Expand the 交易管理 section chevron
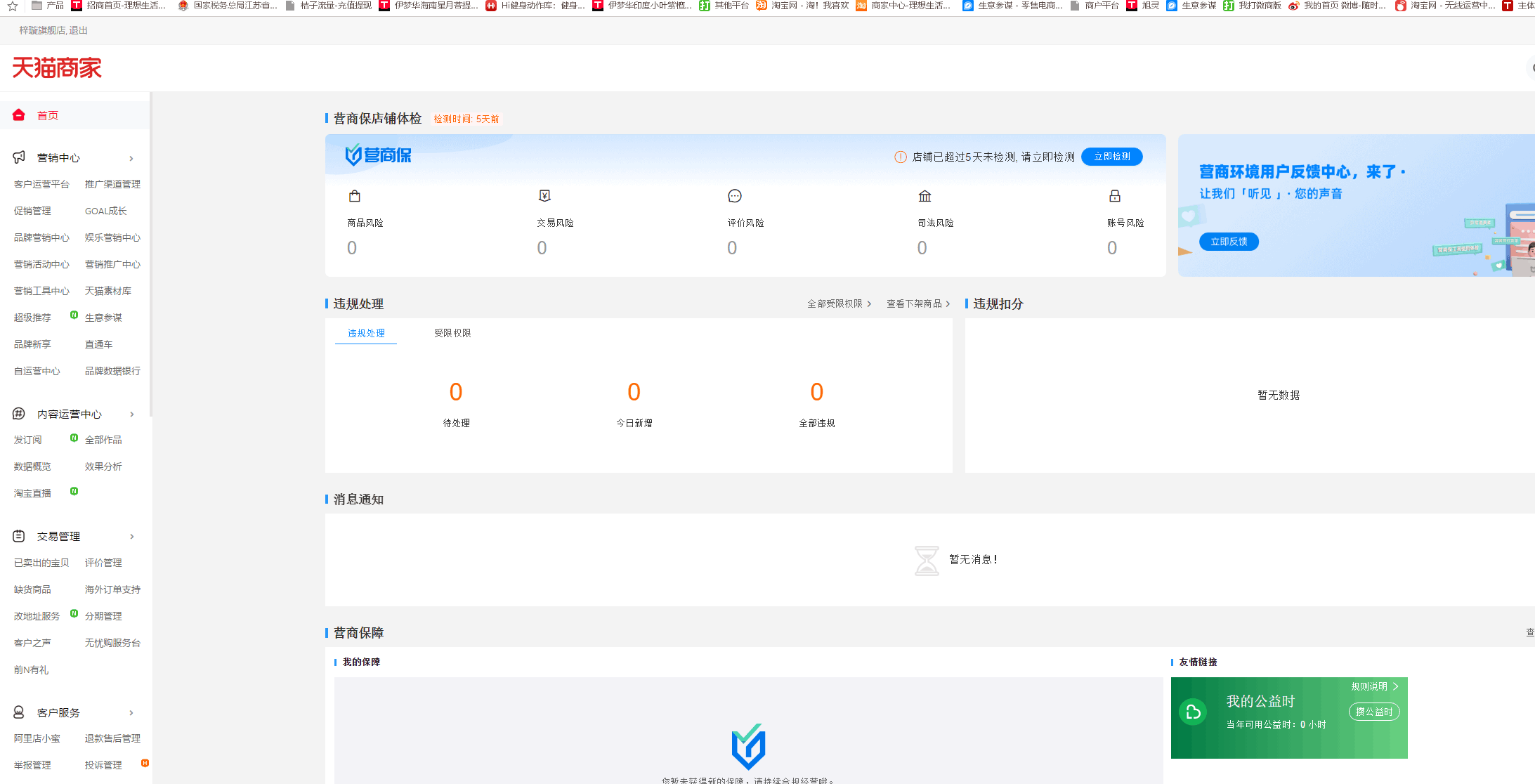This screenshot has height=784, width=1535. click(x=131, y=537)
